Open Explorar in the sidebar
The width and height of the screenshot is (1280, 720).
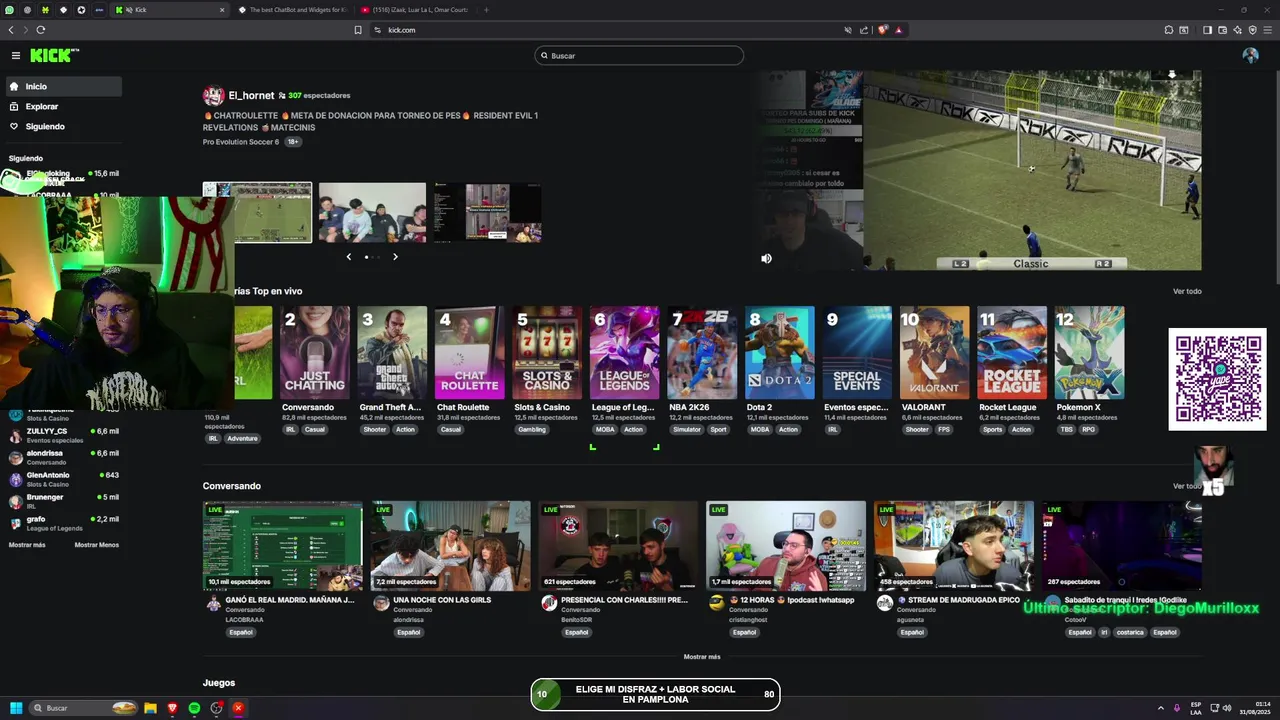(64, 106)
